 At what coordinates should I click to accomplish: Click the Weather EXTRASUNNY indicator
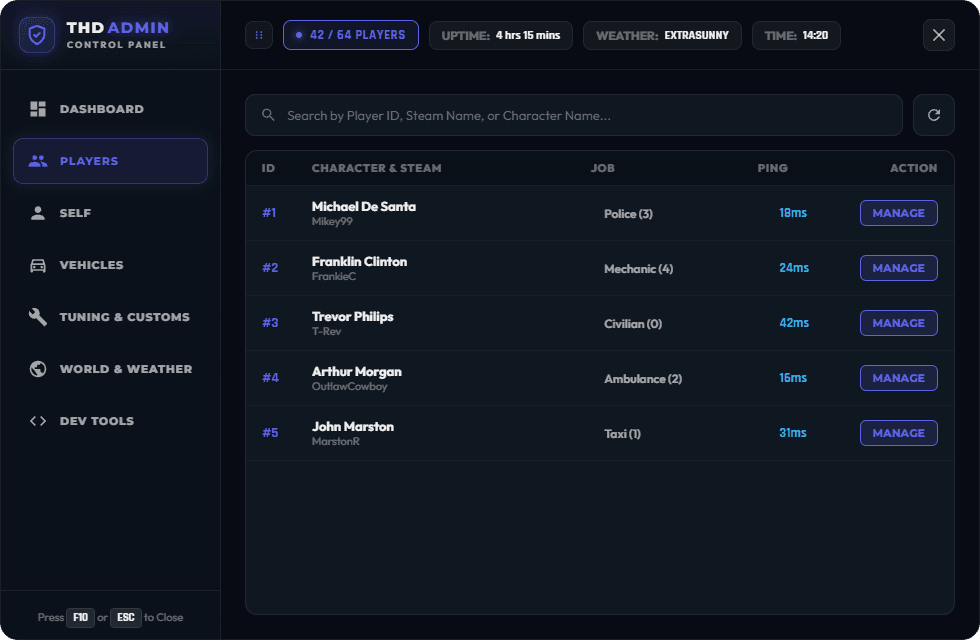pos(662,35)
